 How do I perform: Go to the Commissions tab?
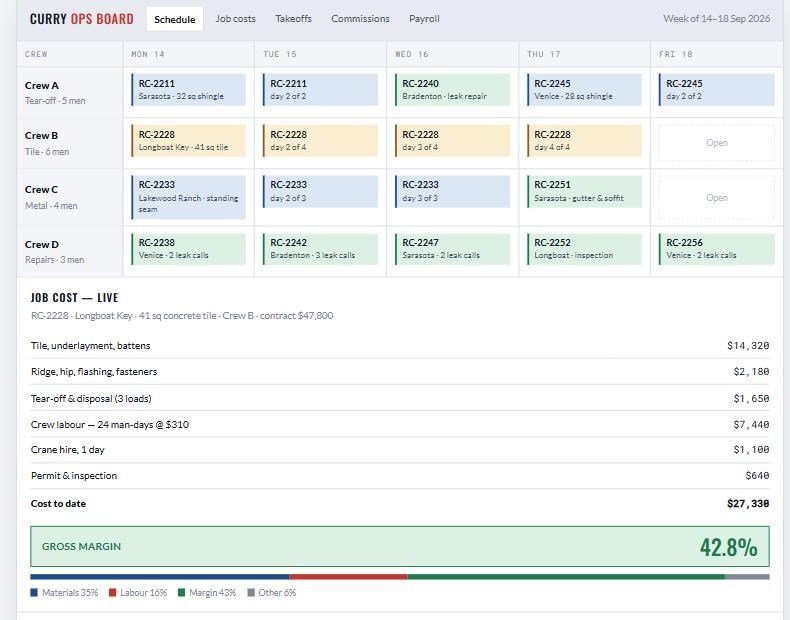(x=360, y=19)
